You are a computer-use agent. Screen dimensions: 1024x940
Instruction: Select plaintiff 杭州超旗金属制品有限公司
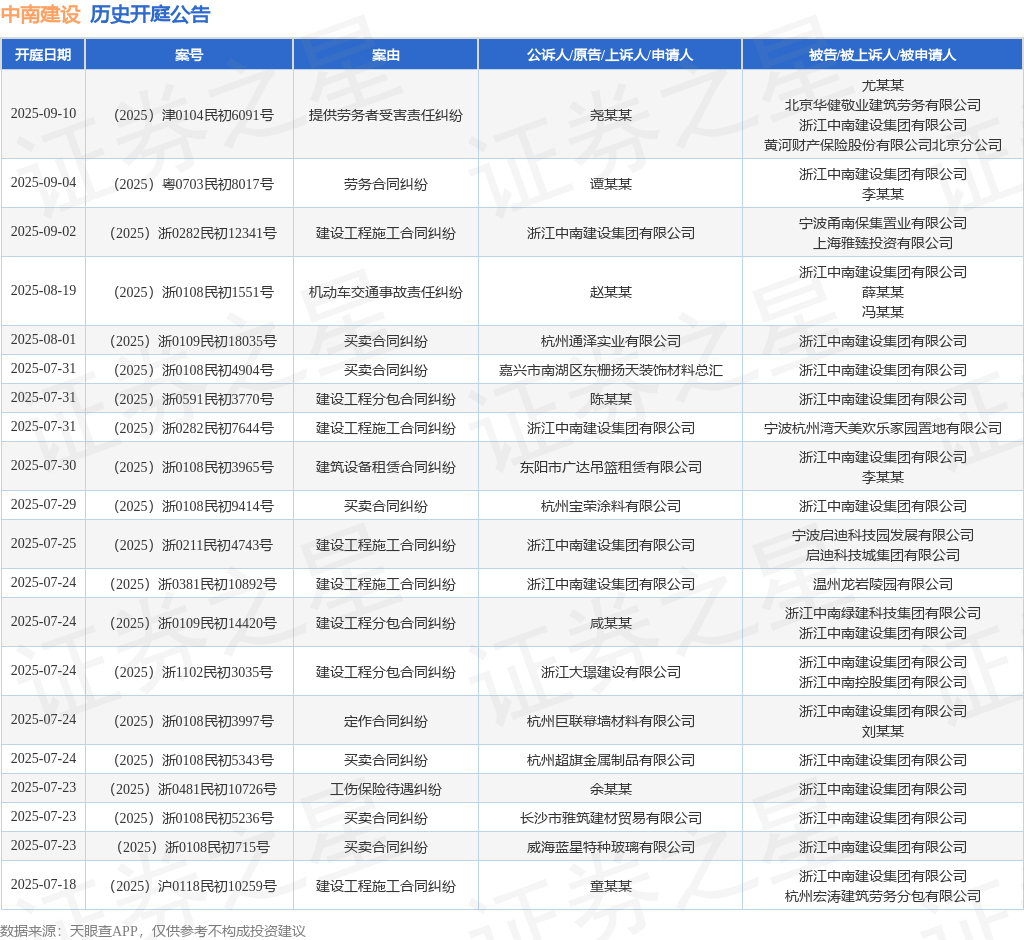pos(611,760)
